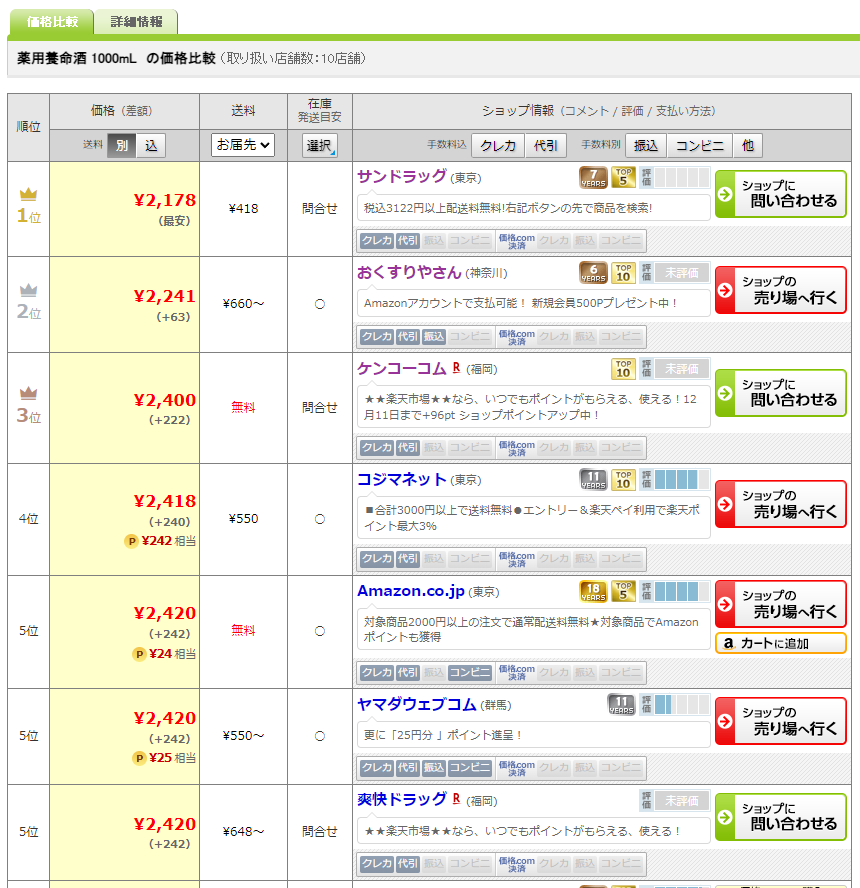Click the bronze crown 3位 rank icon
The image size is (860, 888).
coord(28,393)
